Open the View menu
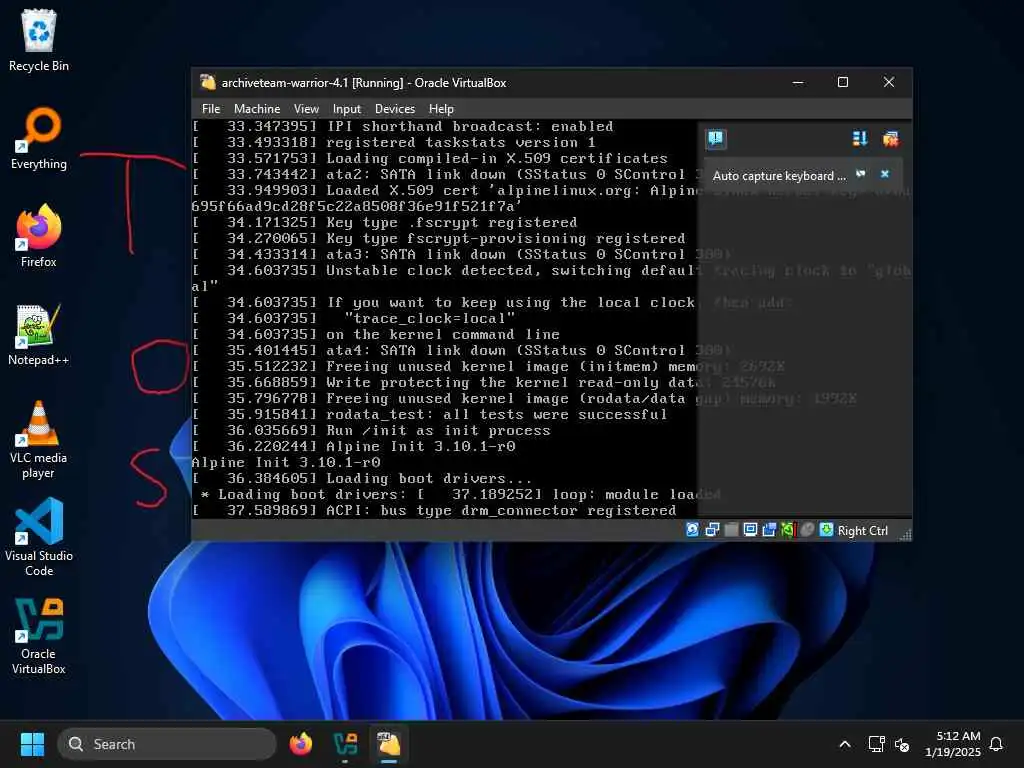The image size is (1024, 768). point(306,108)
